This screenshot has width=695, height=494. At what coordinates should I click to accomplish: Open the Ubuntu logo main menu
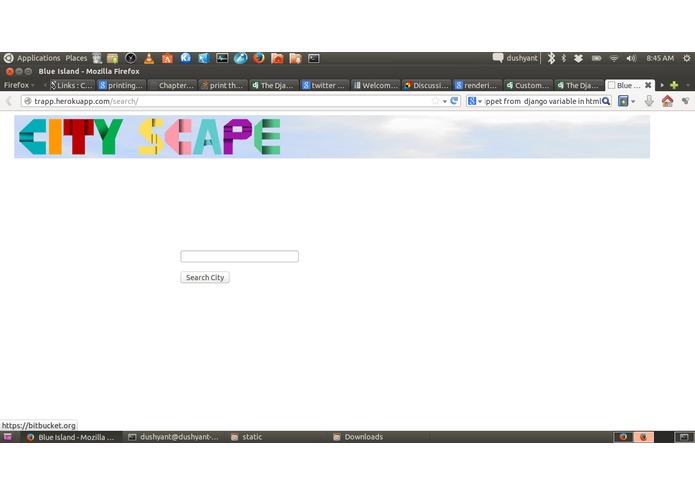[x=8, y=58]
